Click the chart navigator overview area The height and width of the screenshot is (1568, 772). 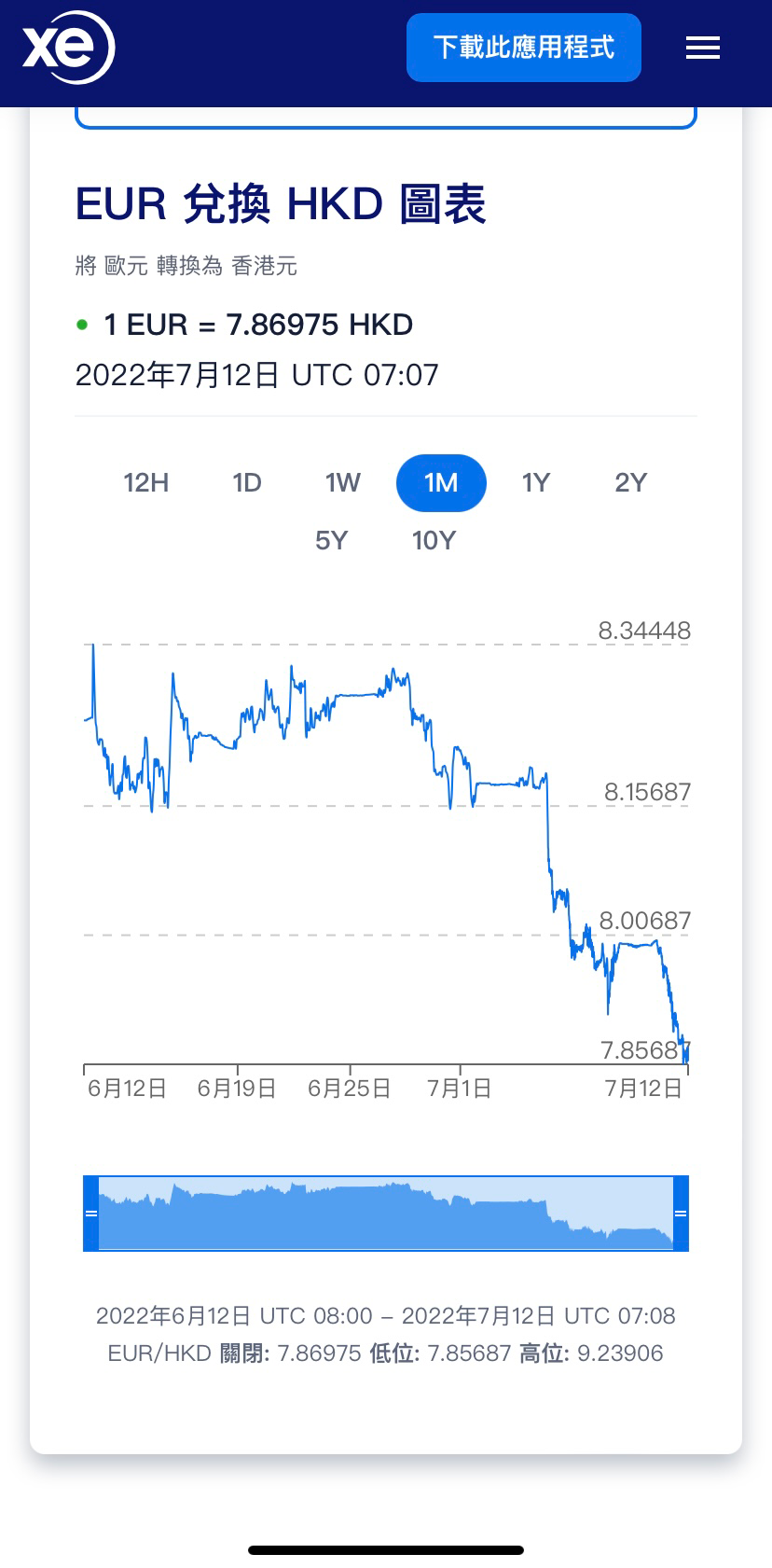click(x=385, y=1214)
